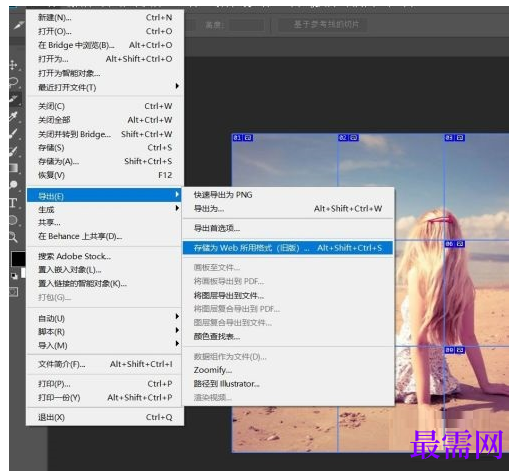Choose 将图层导出到文件...
Viewport: 522px width, 476px height.
point(288,295)
